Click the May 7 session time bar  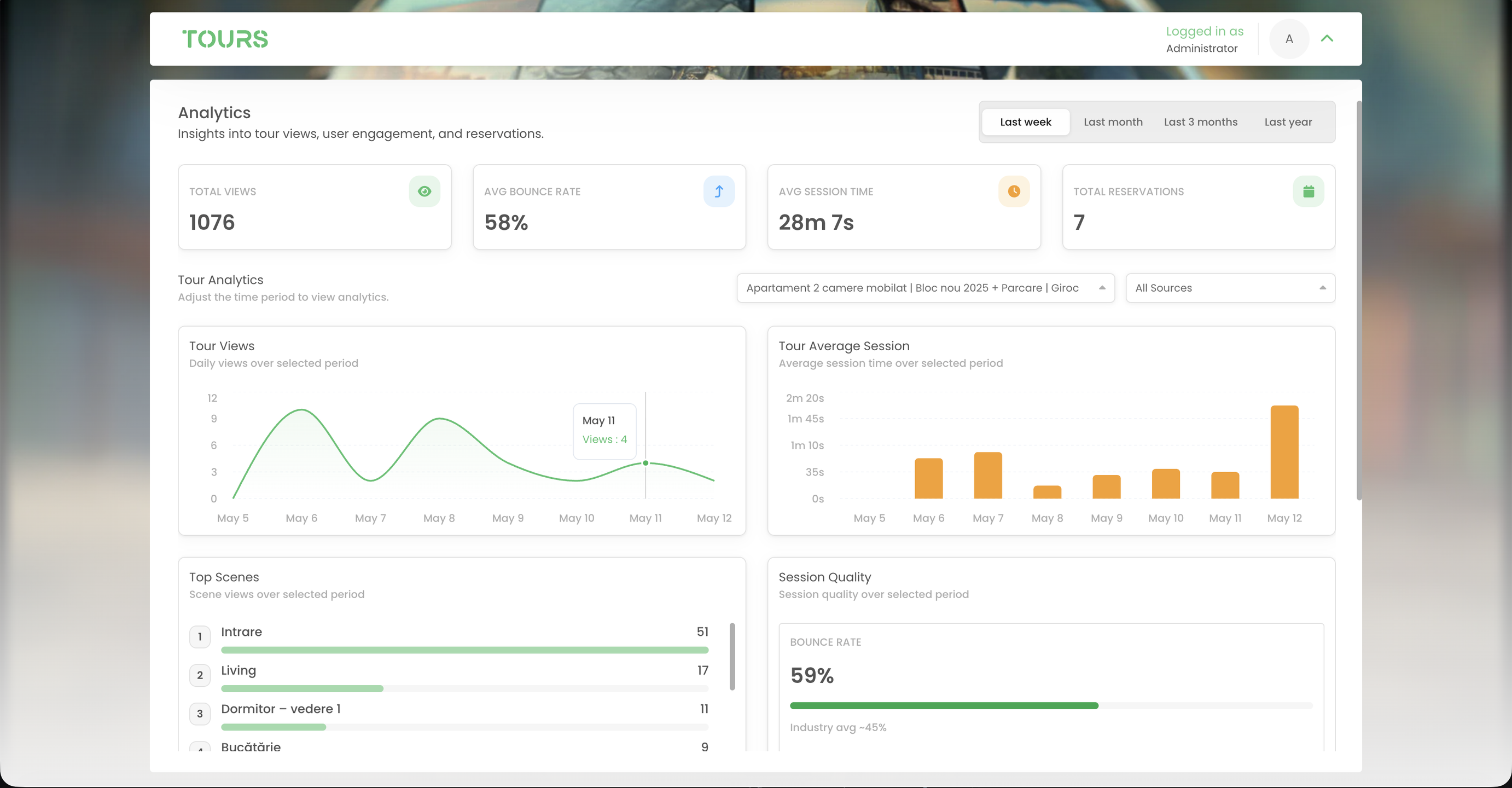[988, 476]
